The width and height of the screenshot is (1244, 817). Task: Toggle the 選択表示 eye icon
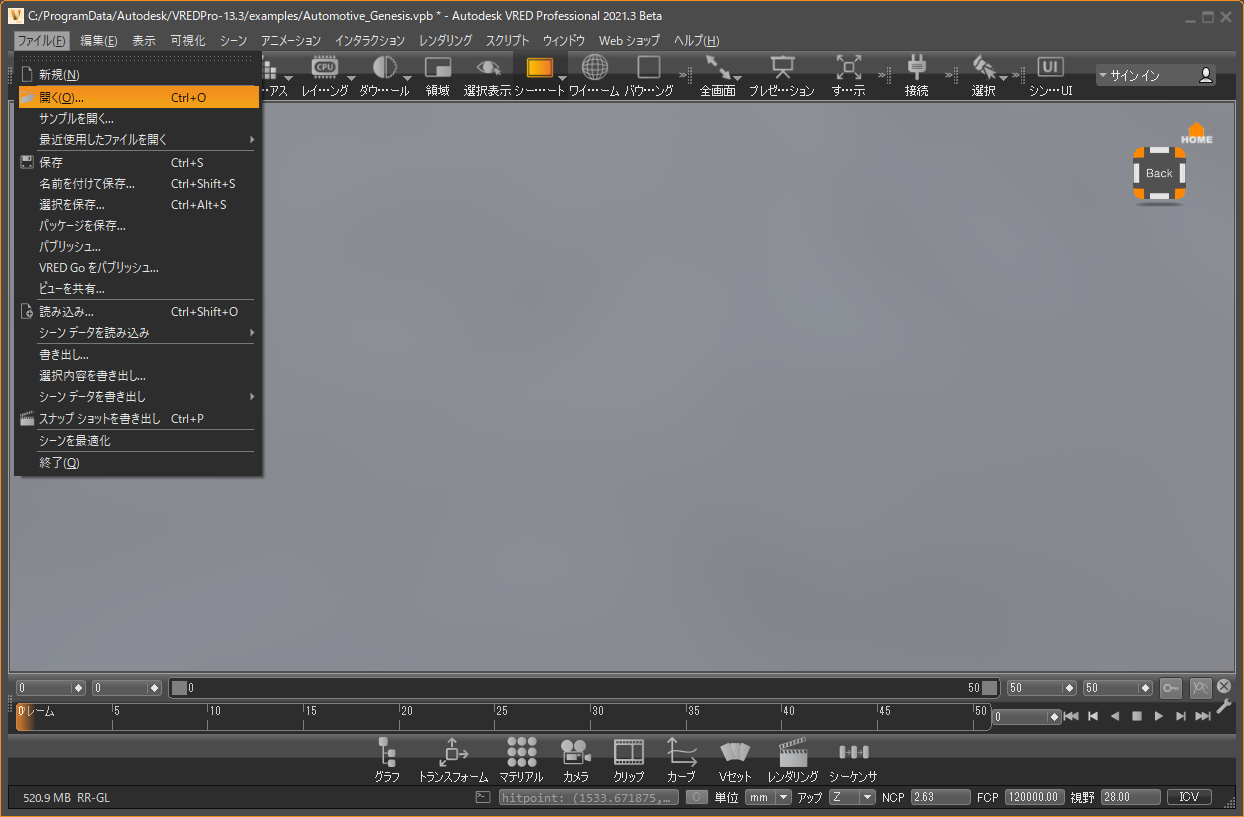[488, 67]
